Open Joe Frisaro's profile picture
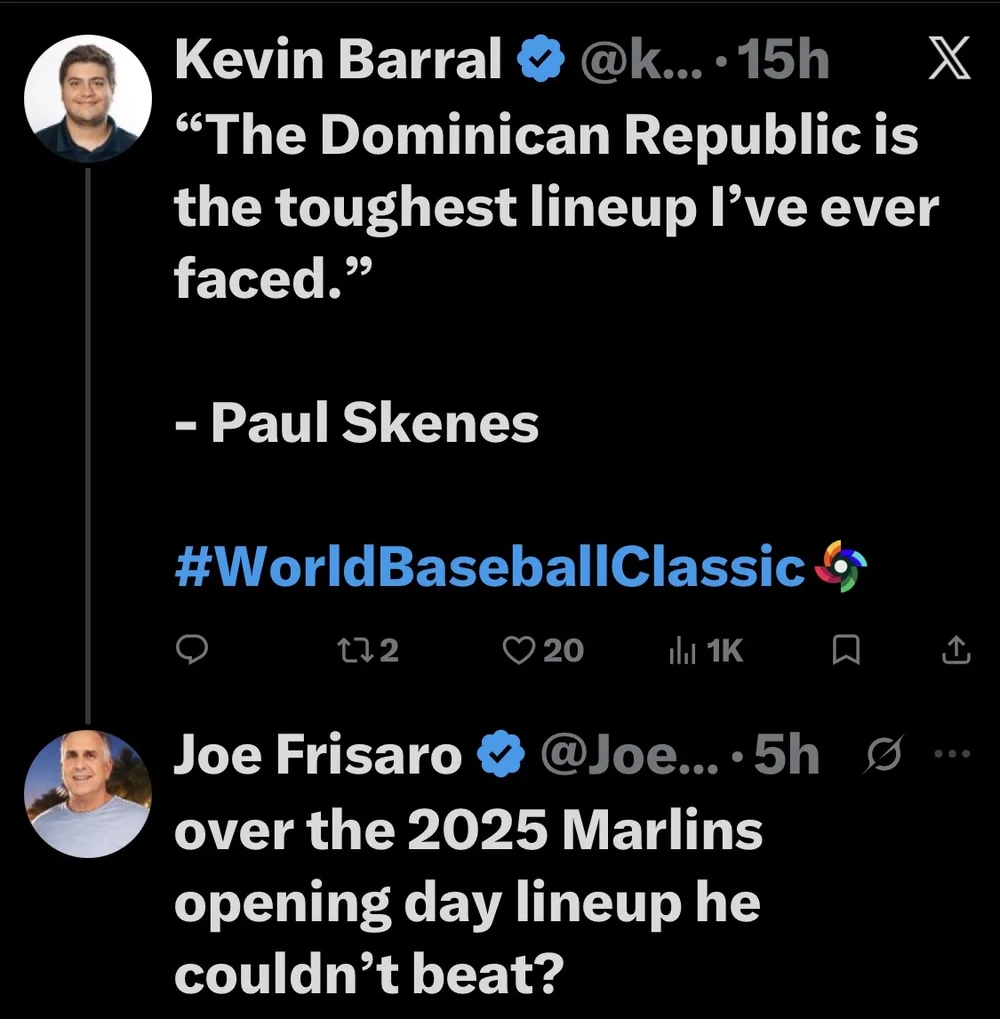 87,794
